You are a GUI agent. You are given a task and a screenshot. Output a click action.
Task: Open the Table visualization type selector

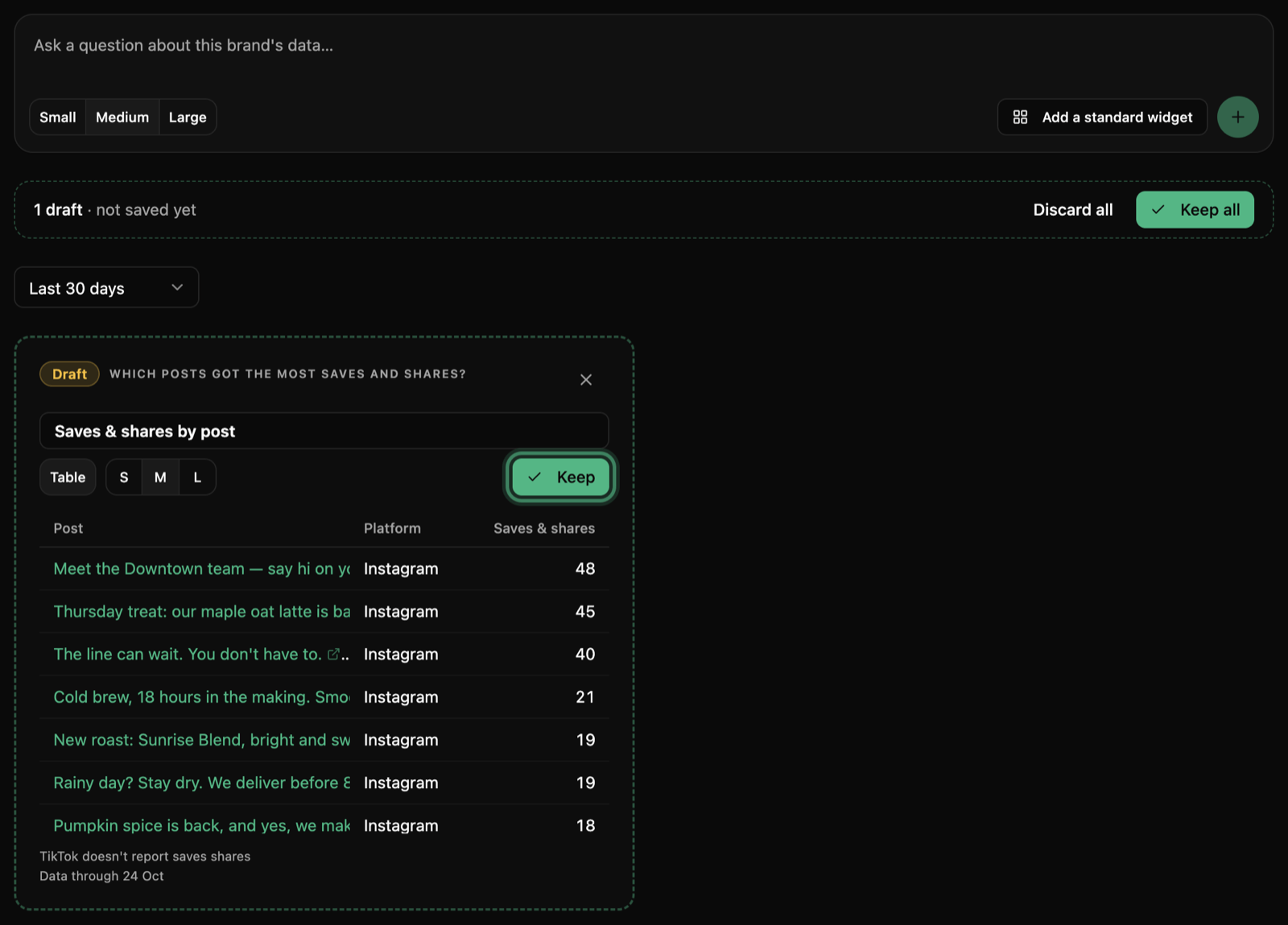pos(68,477)
